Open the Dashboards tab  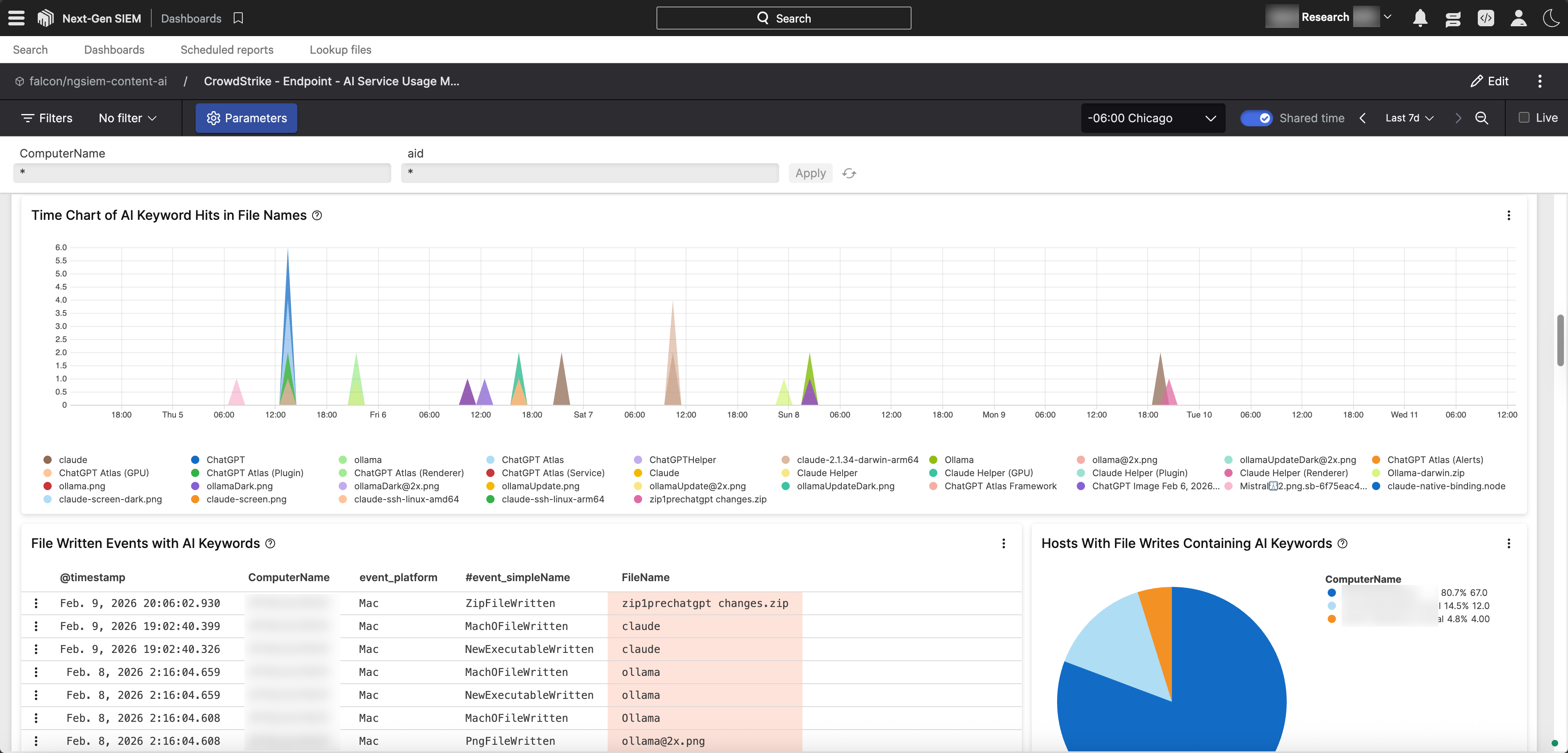[114, 50]
